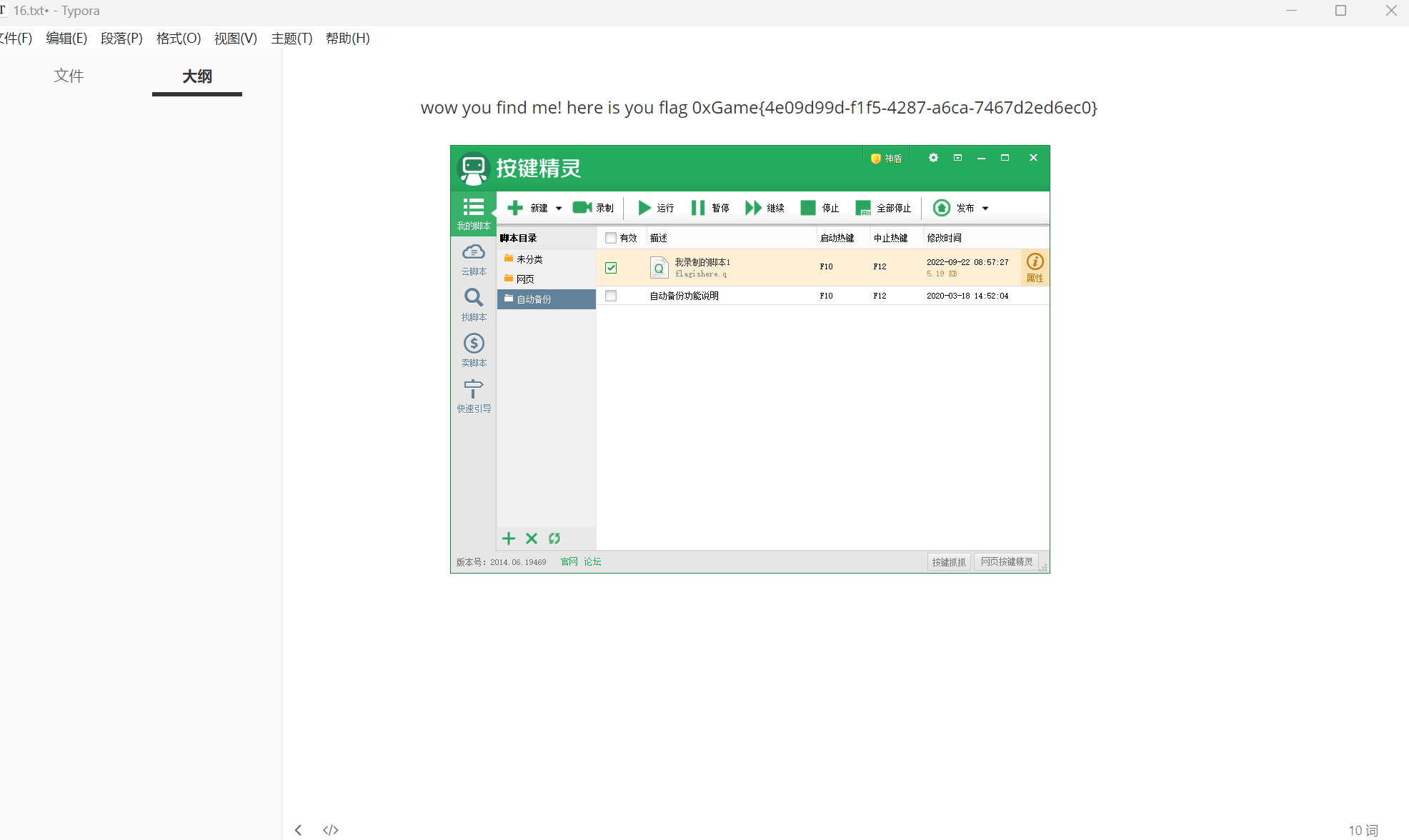Click the 2022-09-22 08:57:27 timestamp

click(967, 262)
